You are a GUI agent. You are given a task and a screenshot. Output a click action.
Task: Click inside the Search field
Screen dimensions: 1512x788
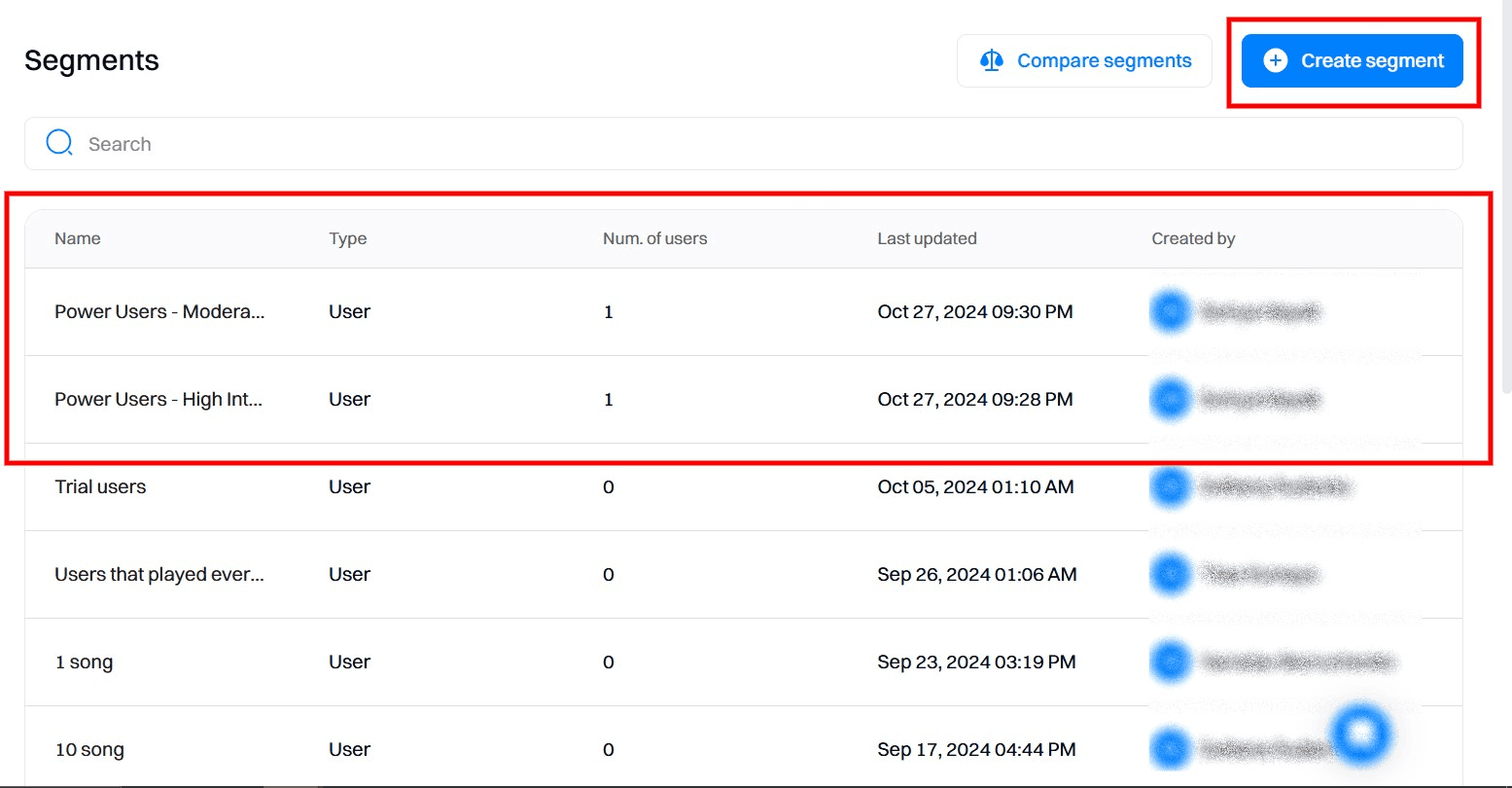(x=389, y=143)
